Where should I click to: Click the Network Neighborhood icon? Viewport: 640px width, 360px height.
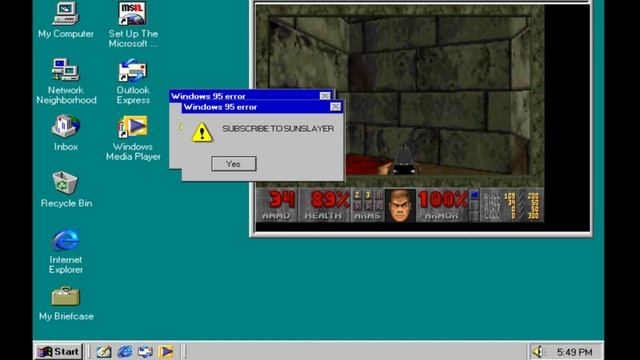pyautogui.click(x=66, y=81)
